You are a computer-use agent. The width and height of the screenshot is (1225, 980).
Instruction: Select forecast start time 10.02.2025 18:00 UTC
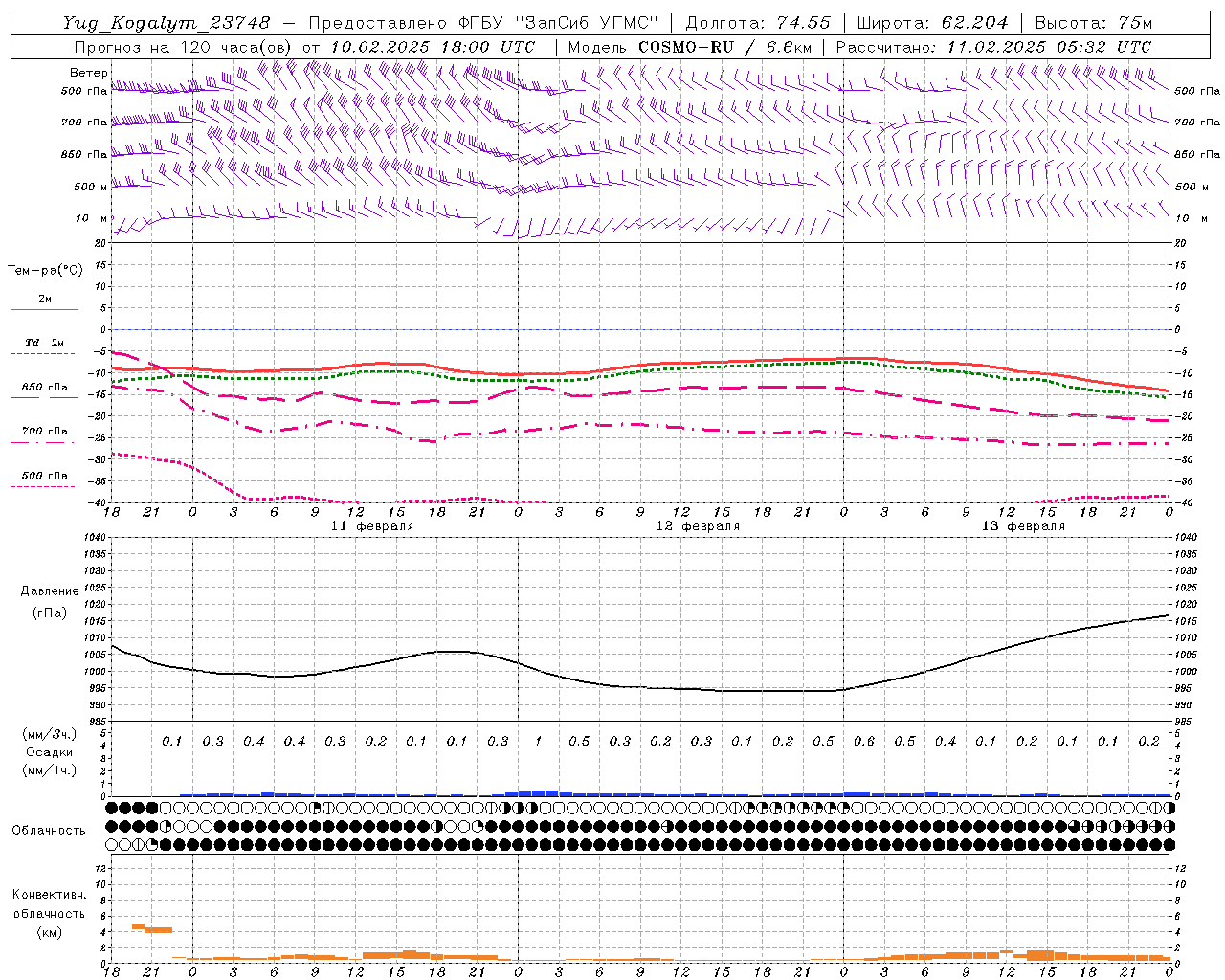[433, 47]
